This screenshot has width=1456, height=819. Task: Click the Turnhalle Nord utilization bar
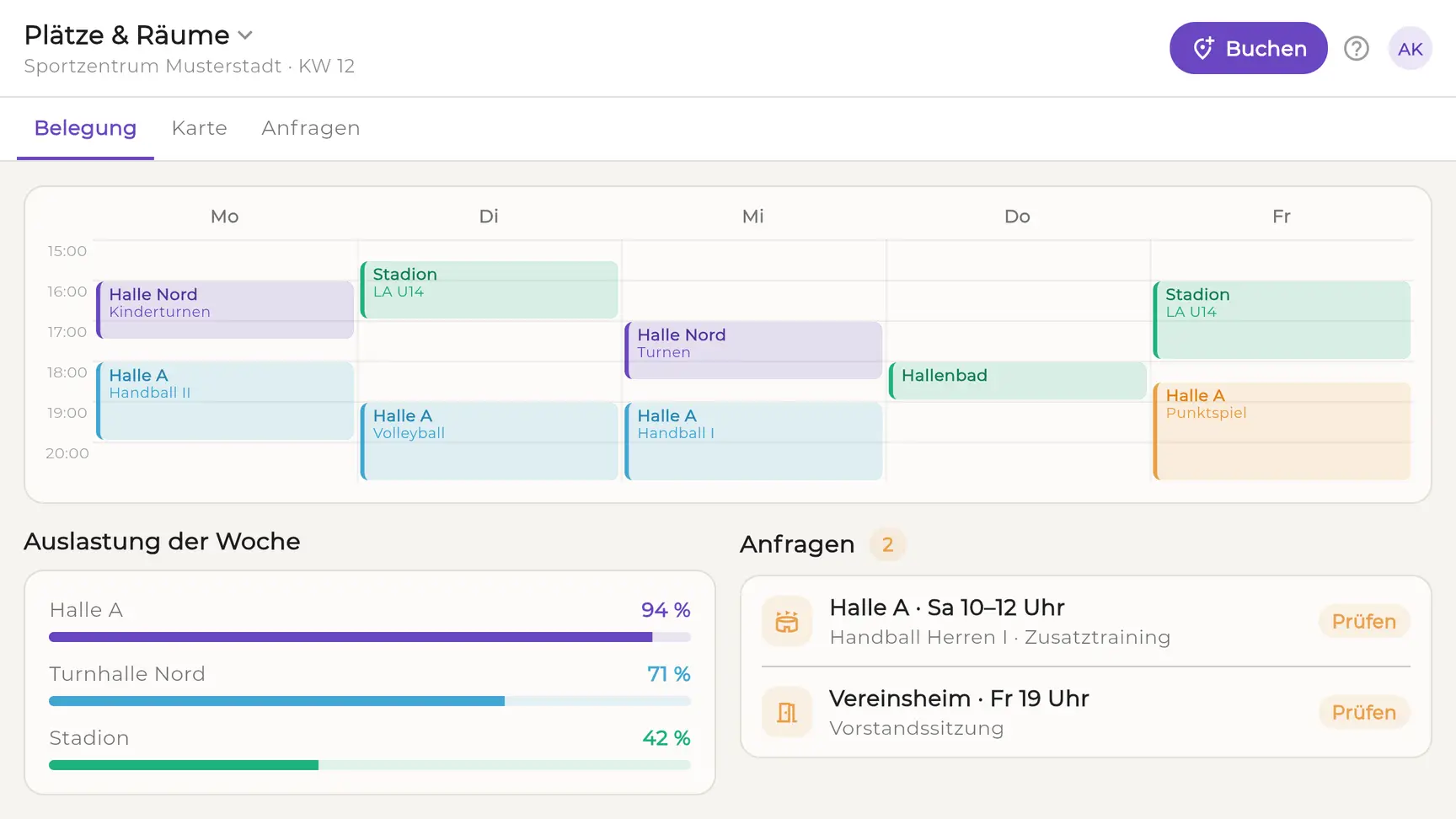(x=370, y=701)
